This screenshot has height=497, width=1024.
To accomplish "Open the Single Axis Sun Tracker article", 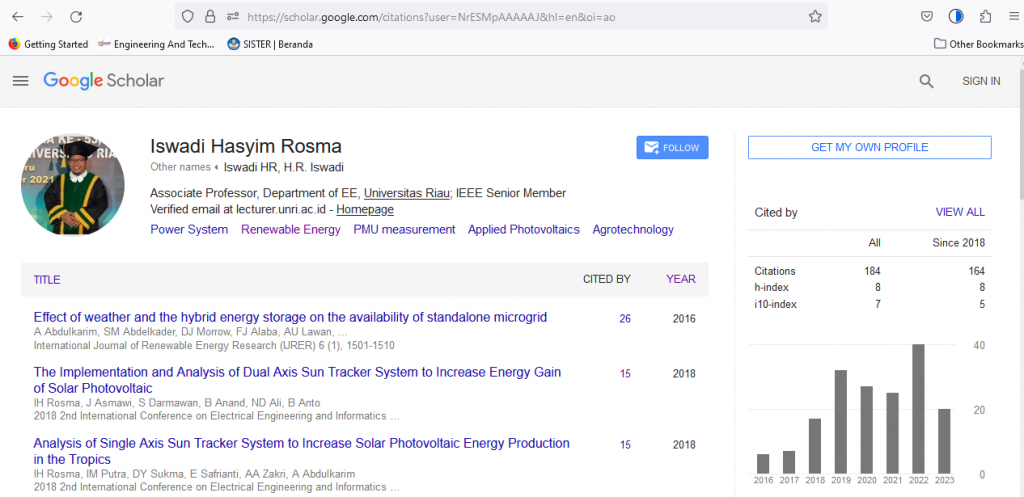I will (x=302, y=451).
